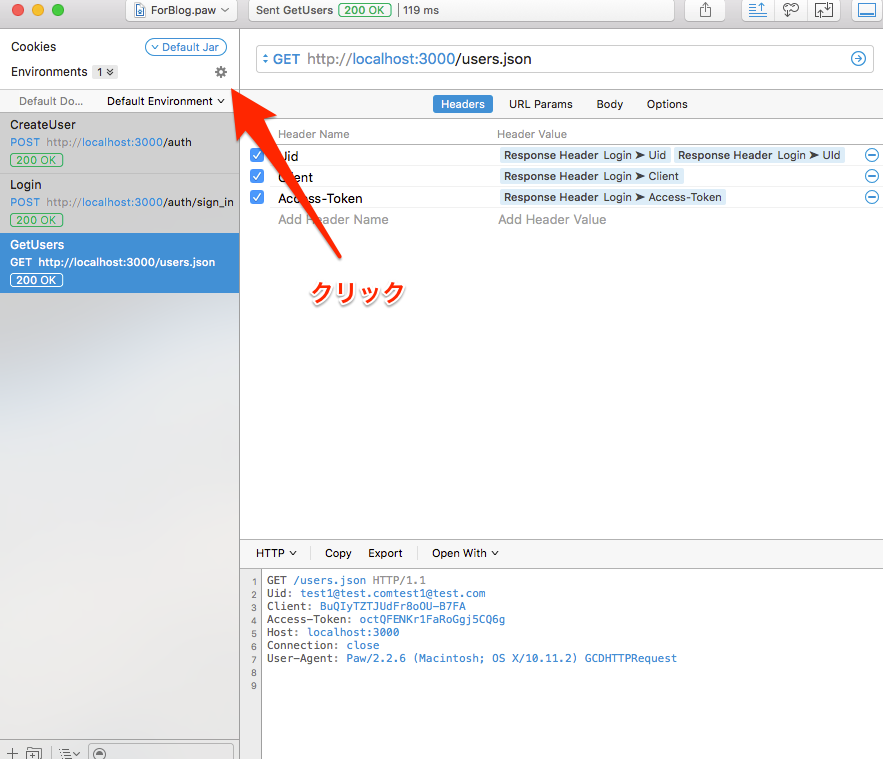Remove the Client header with its minus icon
Image resolution: width=883 pixels, height=759 pixels.
tap(871, 176)
